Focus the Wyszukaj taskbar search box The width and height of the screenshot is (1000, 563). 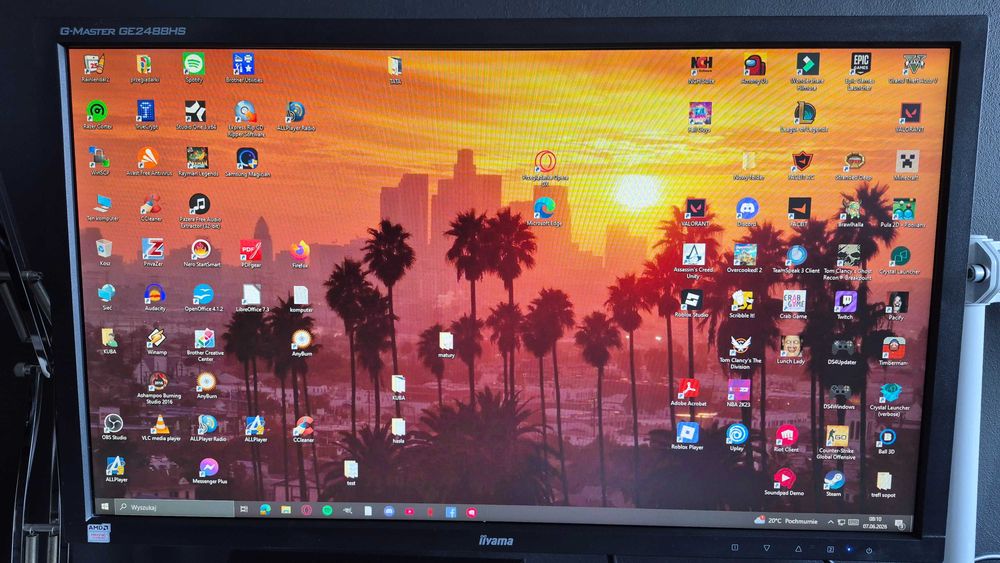coord(173,508)
